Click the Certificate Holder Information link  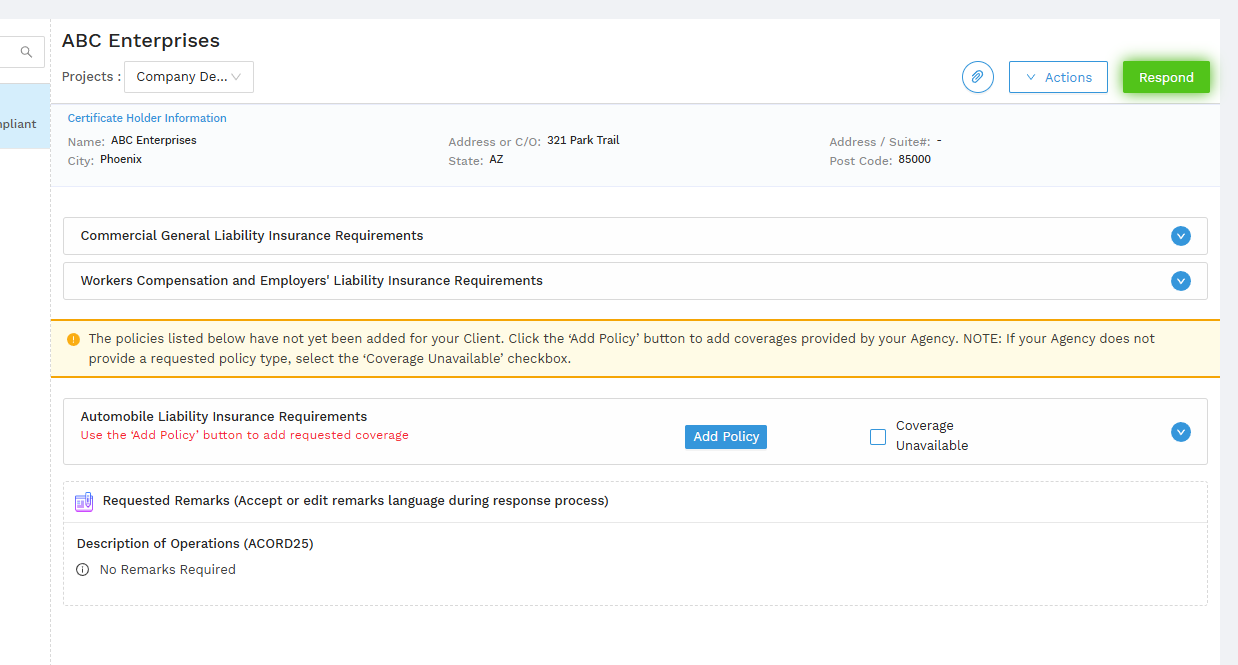click(x=147, y=118)
